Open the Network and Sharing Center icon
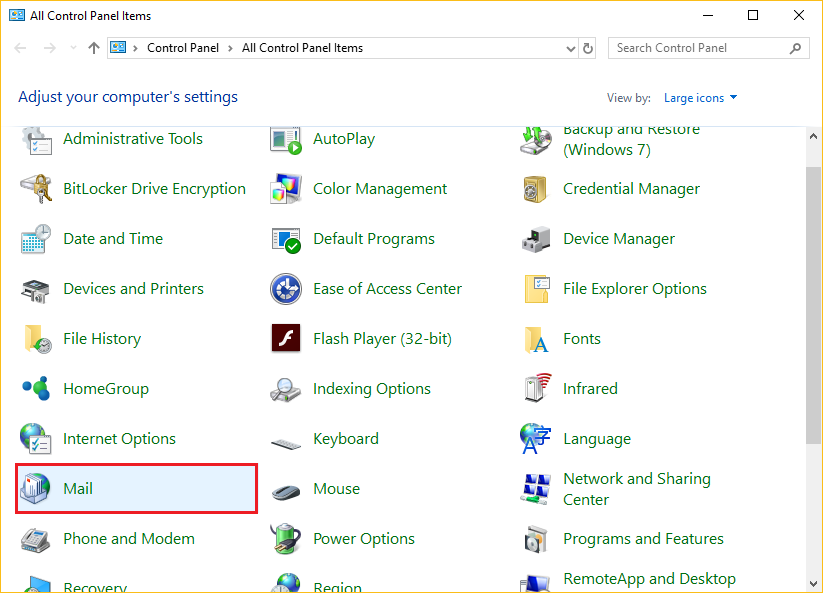The height and width of the screenshot is (593, 823). 535,489
